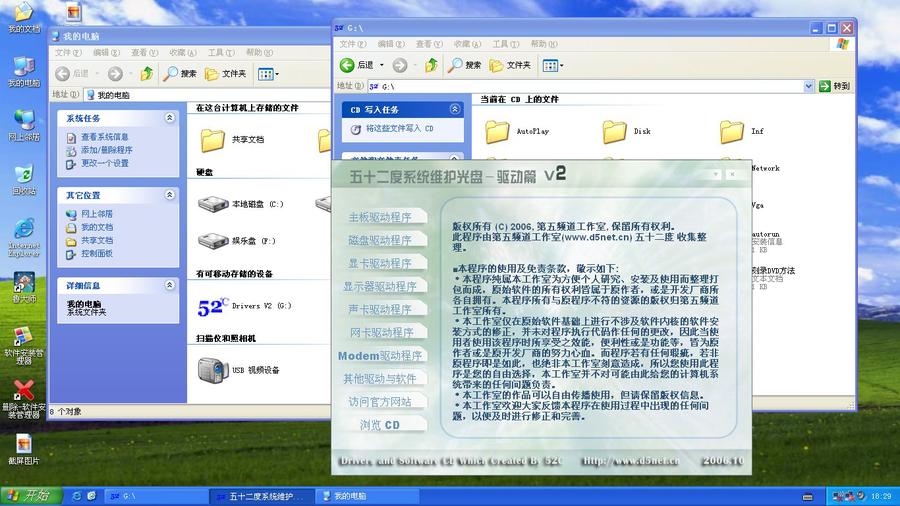Click Modem驱动程序 button
The height and width of the screenshot is (506, 900).
coord(381,356)
